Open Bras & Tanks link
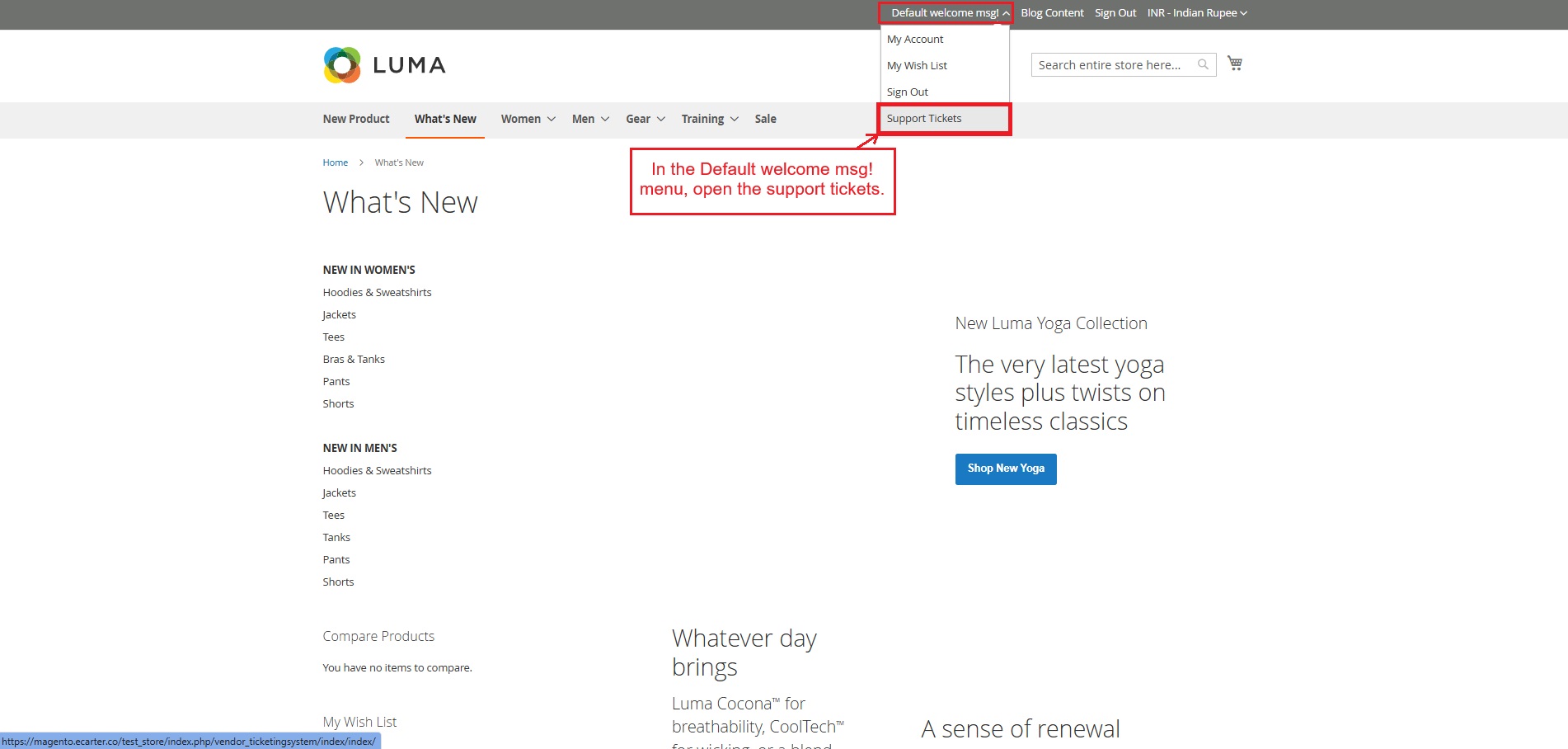The height and width of the screenshot is (749, 1568). click(354, 360)
